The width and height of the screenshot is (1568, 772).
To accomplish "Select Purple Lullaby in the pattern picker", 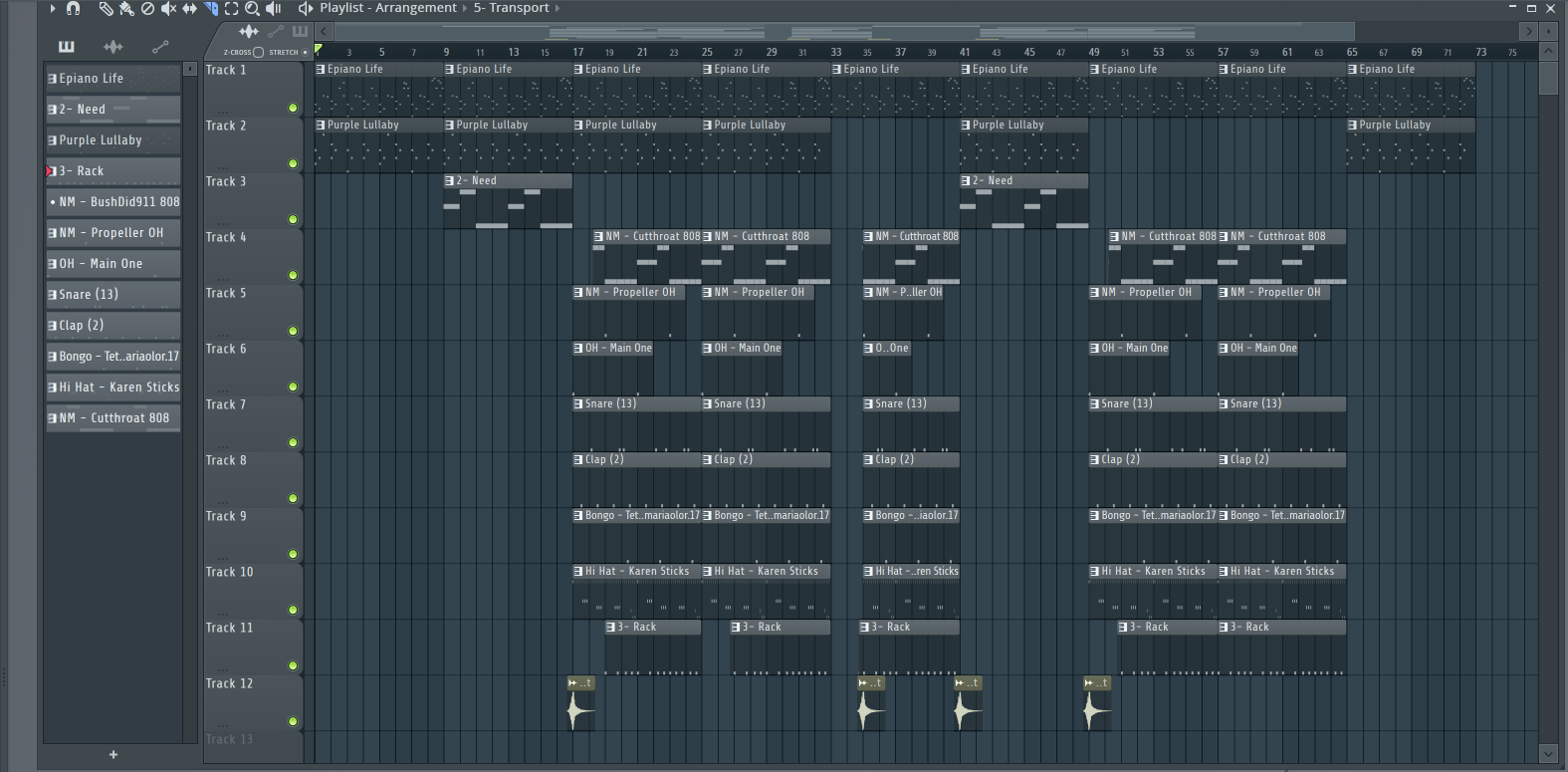I will point(113,139).
